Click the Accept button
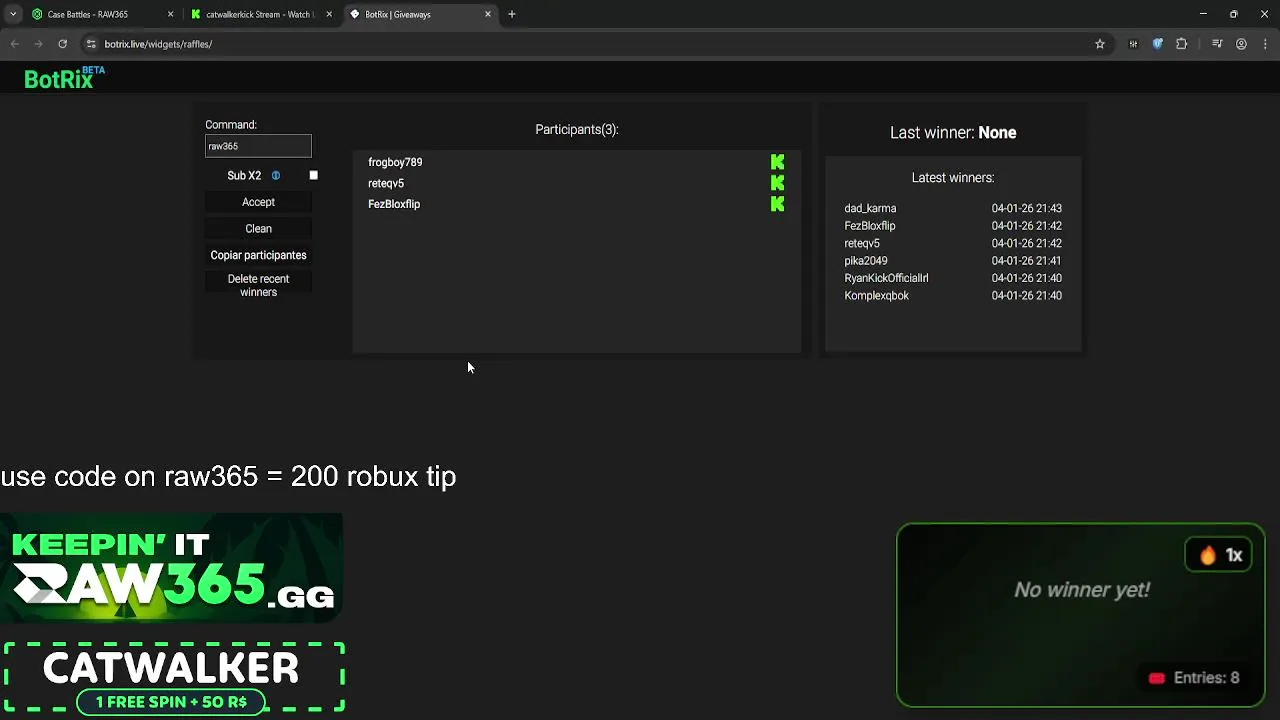The image size is (1280, 720). [258, 202]
